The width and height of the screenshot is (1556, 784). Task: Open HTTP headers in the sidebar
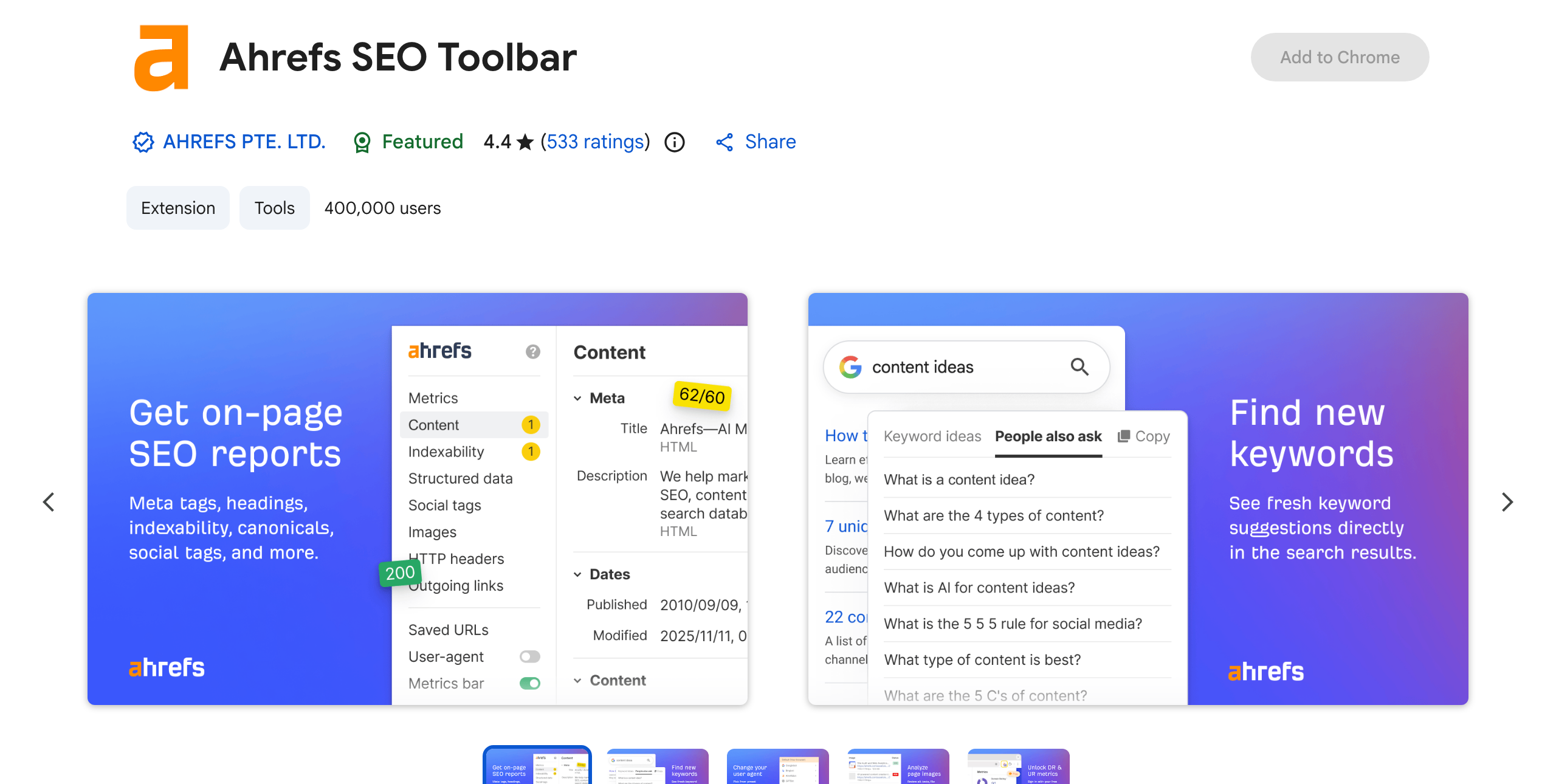[456, 559]
